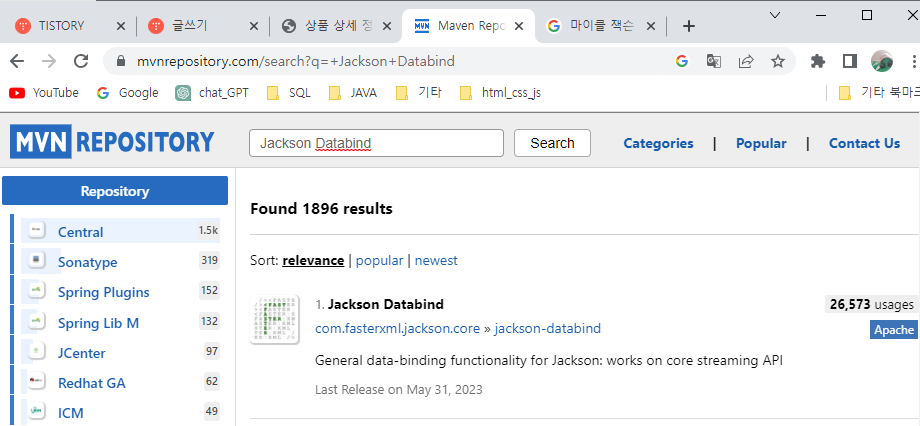The height and width of the screenshot is (426, 920).
Task: Click the Repository sidebar header
Action: click(115, 191)
